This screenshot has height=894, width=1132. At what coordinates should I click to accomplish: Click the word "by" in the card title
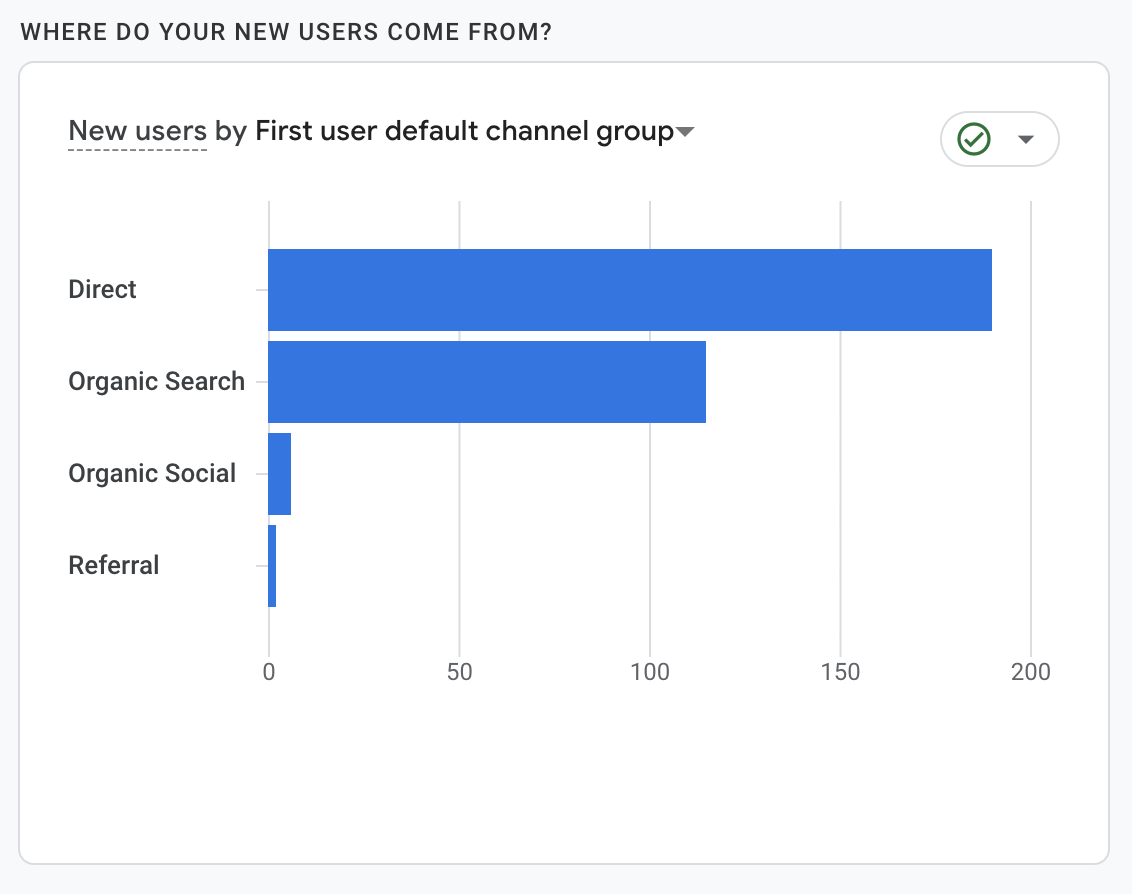(231, 131)
